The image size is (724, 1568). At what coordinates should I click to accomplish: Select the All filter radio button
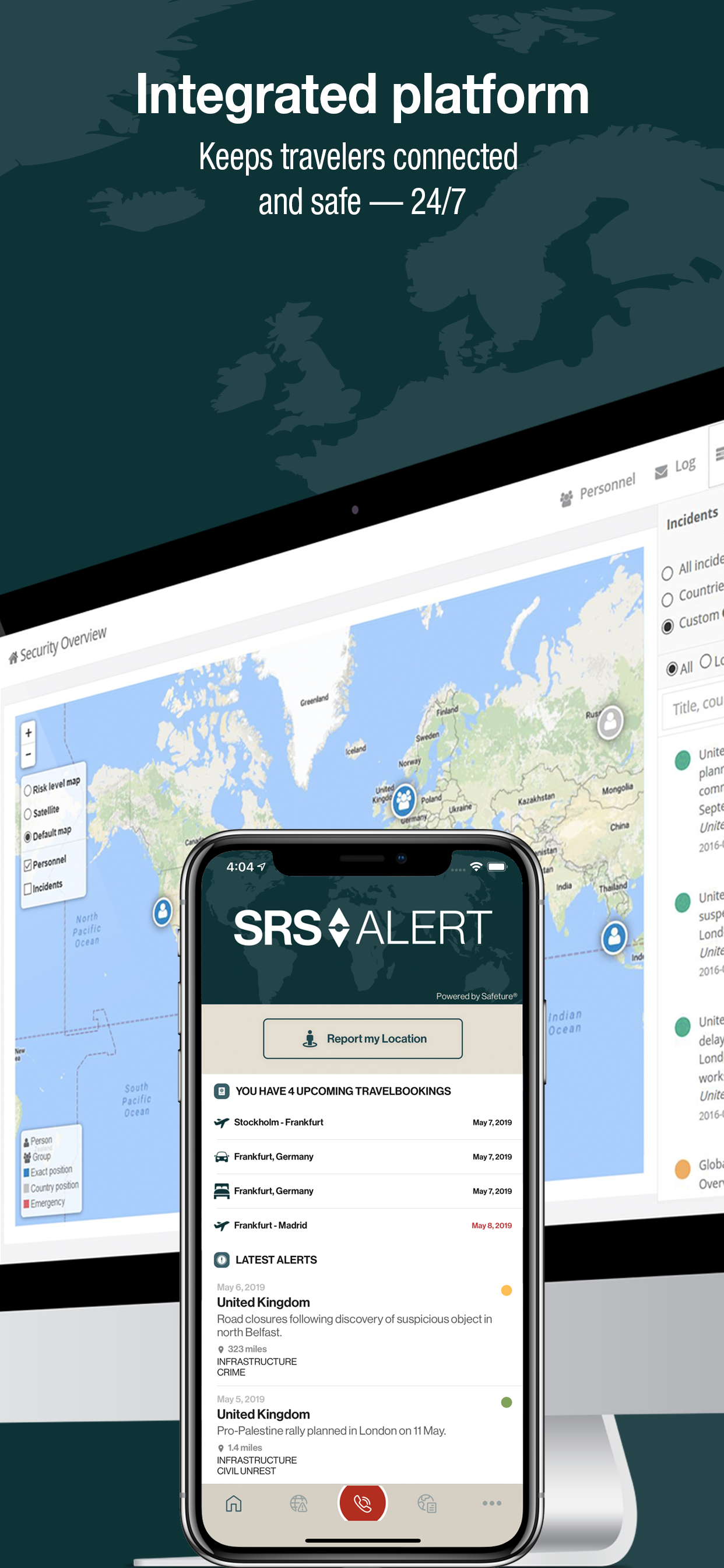point(672,669)
